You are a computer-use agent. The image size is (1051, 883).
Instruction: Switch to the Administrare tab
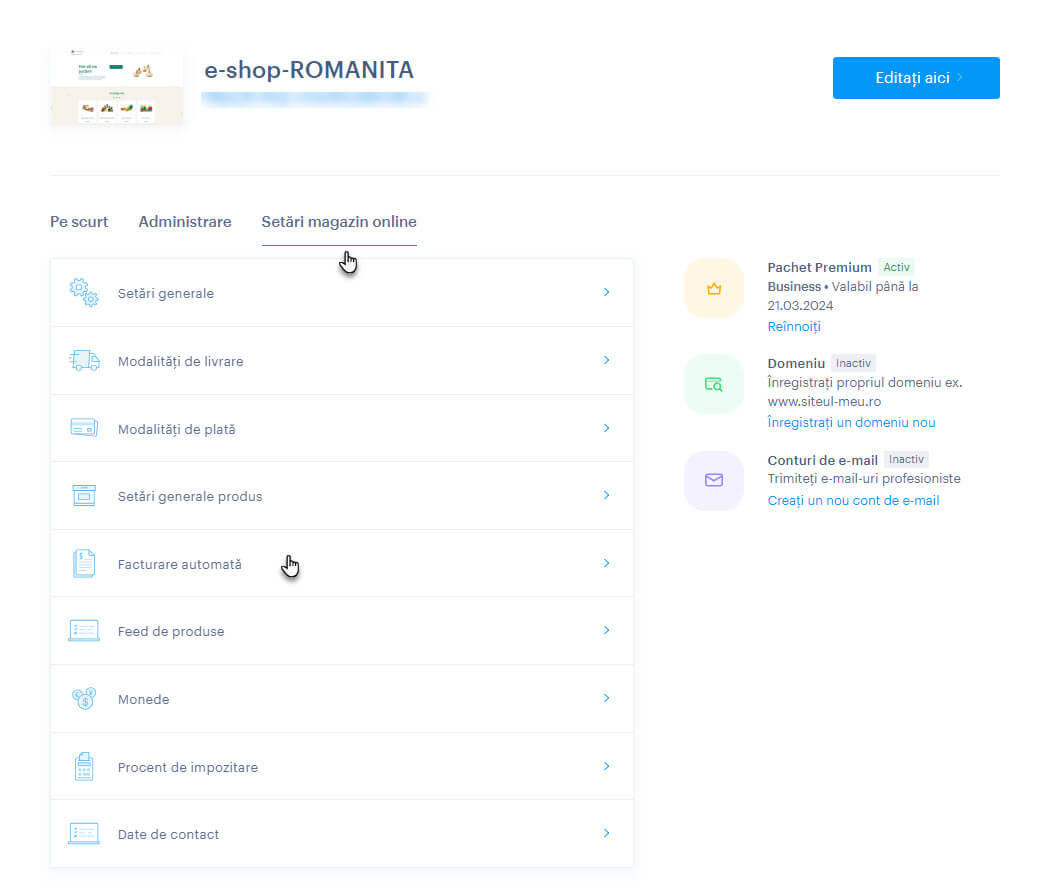[185, 222]
